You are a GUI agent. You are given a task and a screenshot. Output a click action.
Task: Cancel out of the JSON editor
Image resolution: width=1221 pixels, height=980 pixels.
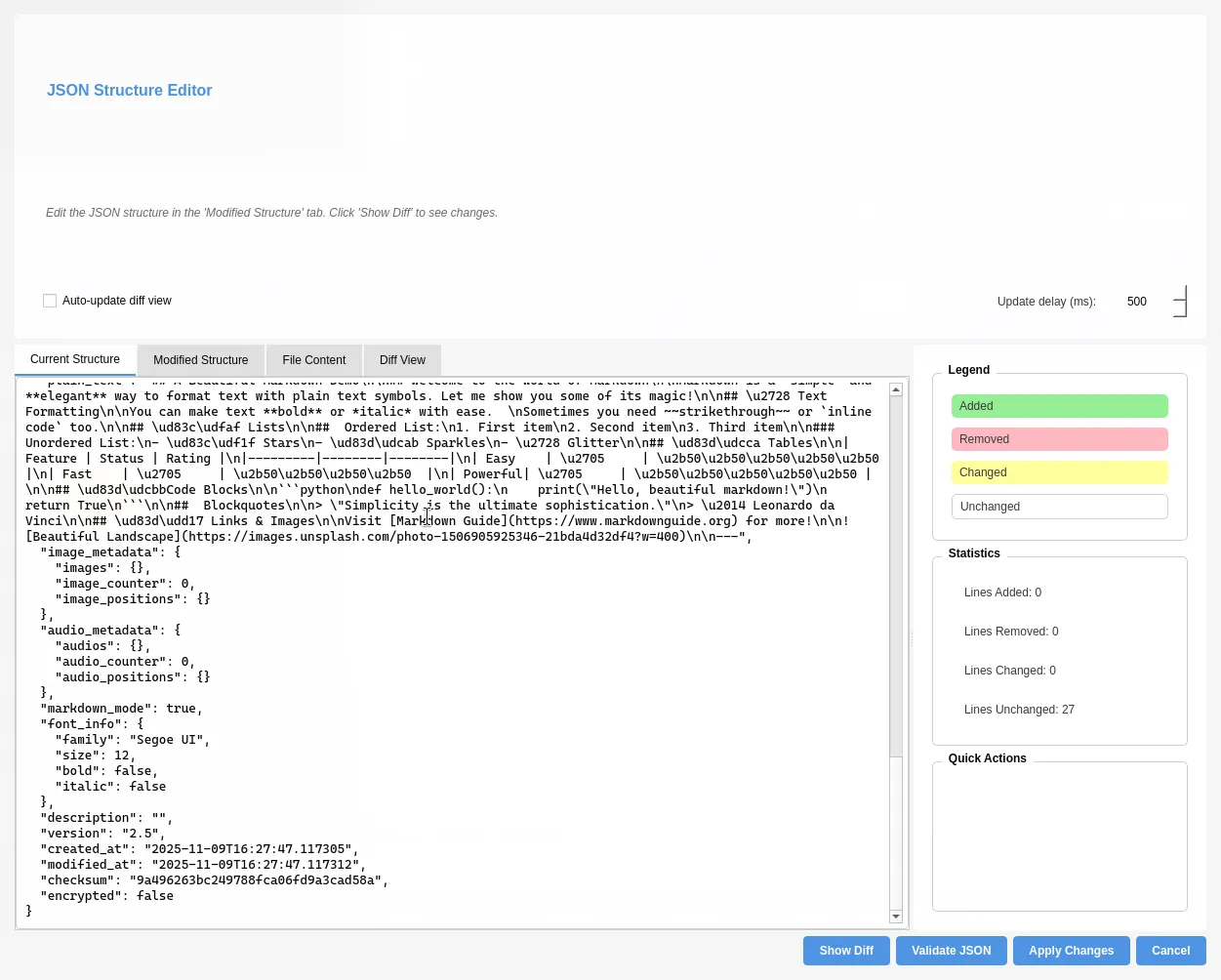(x=1170, y=950)
